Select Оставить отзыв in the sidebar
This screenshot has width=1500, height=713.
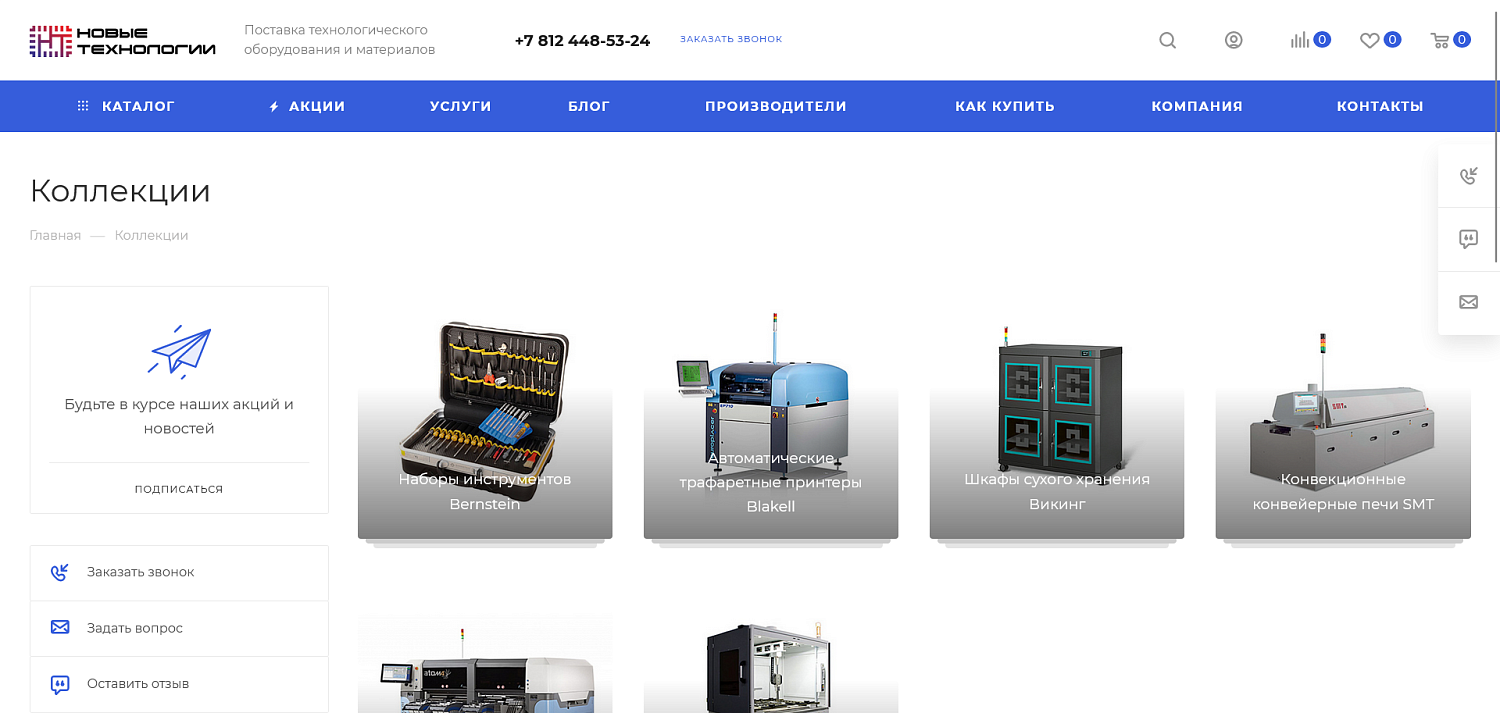tap(179, 684)
